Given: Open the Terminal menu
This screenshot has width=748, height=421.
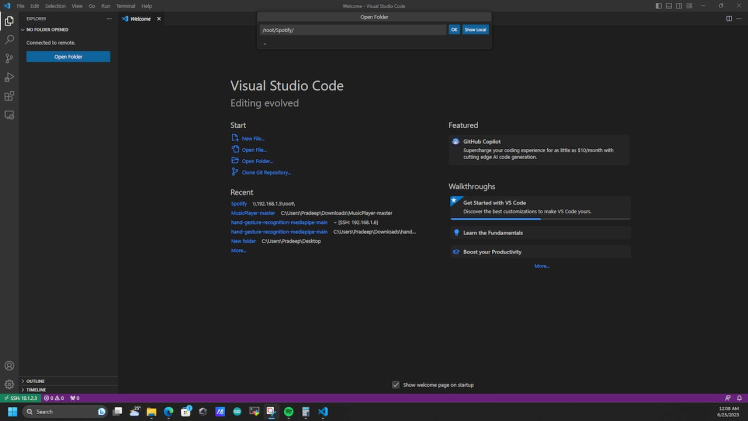Looking at the screenshot, I should 125,6.
